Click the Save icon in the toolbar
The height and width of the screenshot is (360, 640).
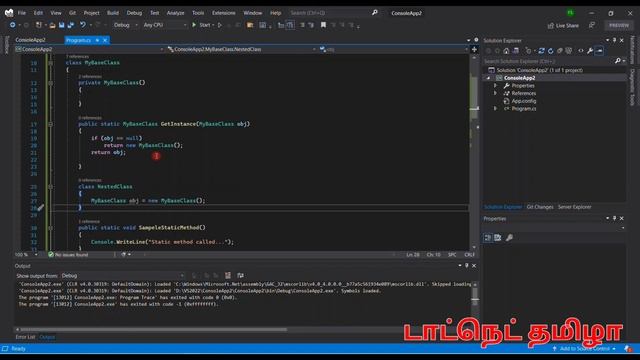pos(61,25)
